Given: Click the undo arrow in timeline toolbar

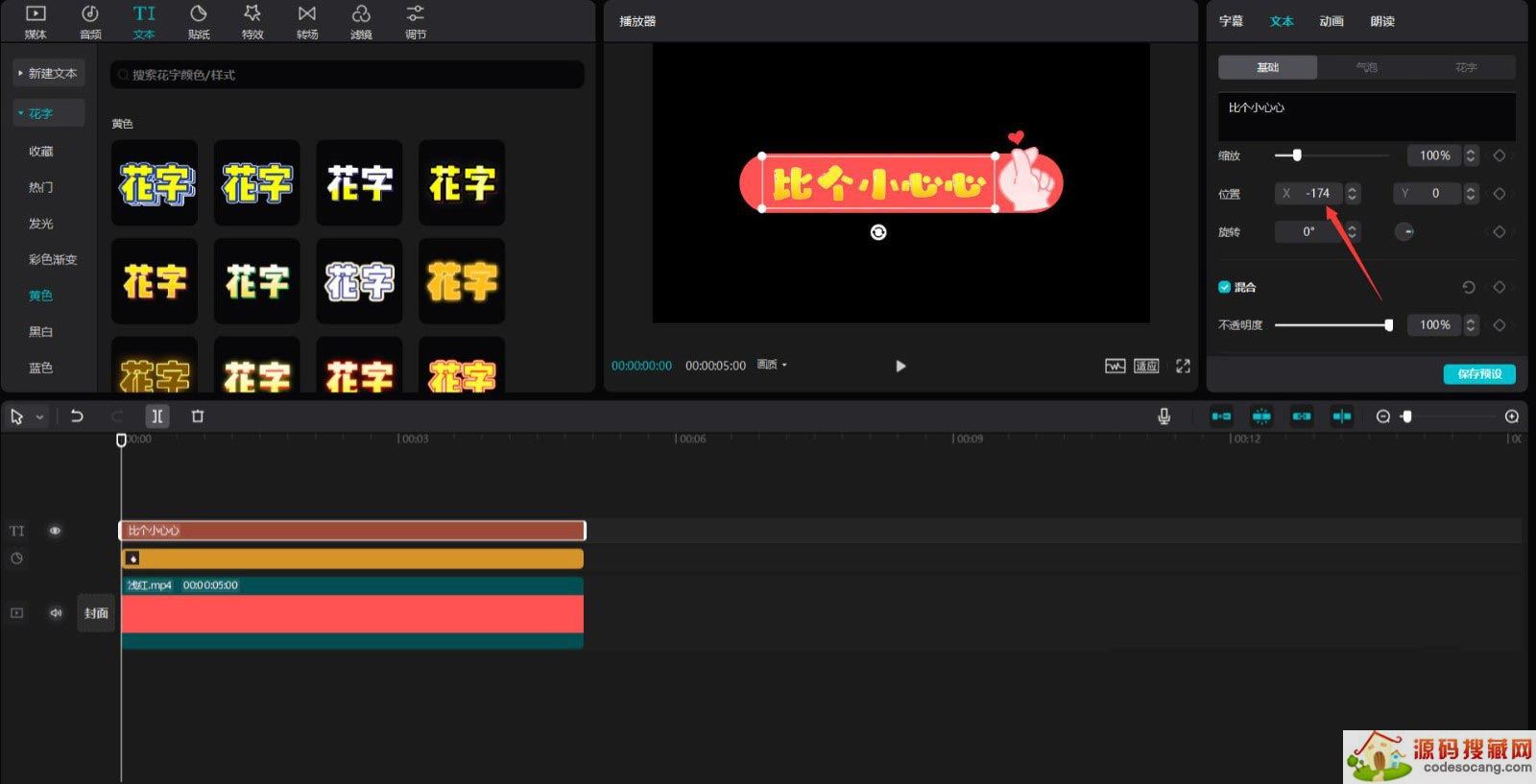Looking at the screenshot, I should click(x=77, y=416).
